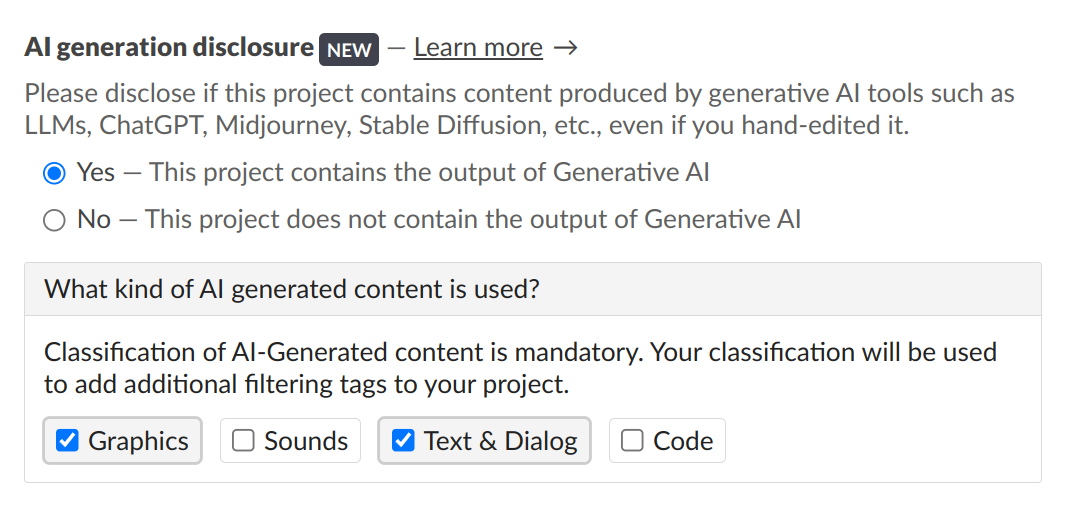Click the "Graphics" label text

click(x=138, y=441)
